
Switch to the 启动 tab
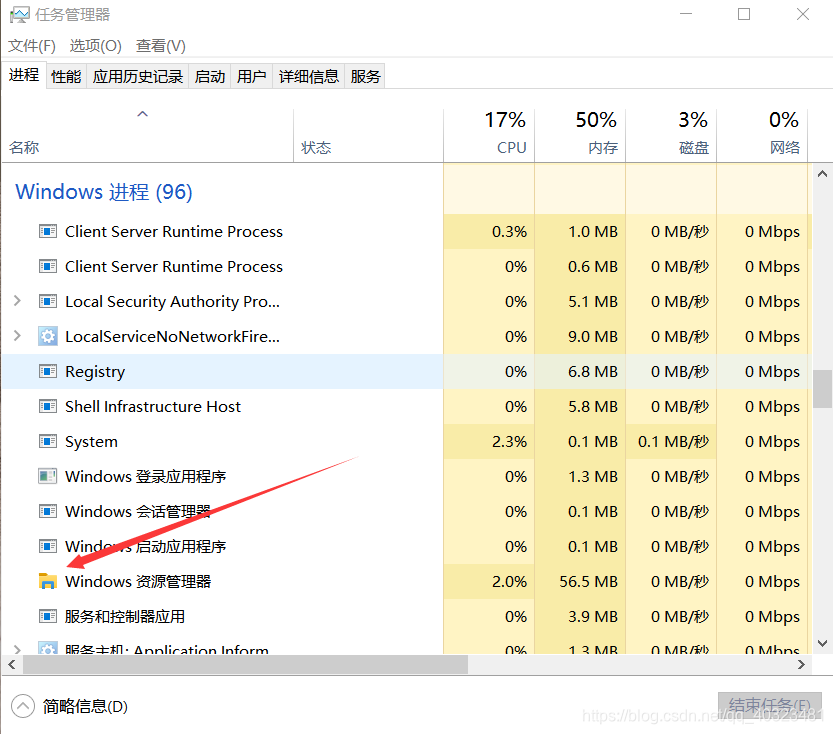coord(210,76)
